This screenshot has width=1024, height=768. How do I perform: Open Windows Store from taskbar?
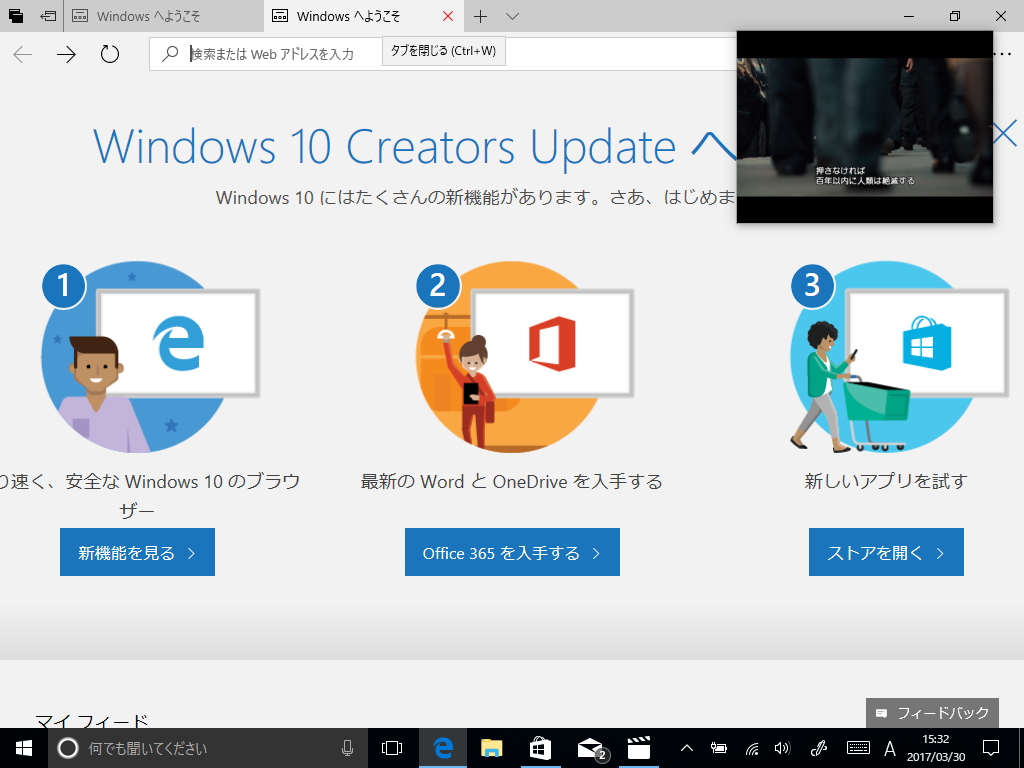point(540,748)
